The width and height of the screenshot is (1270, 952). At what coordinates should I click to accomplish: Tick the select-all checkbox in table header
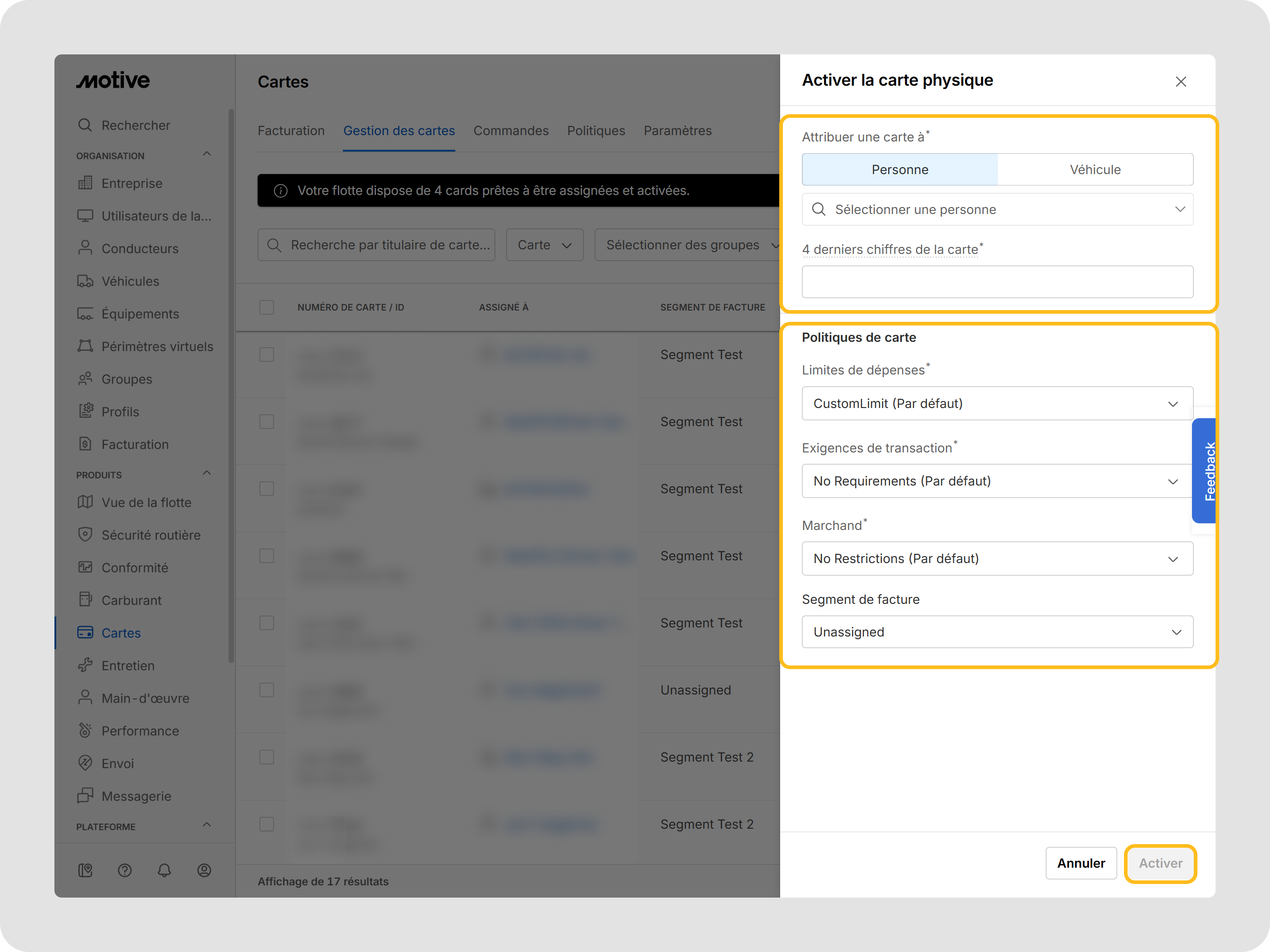[266, 307]
